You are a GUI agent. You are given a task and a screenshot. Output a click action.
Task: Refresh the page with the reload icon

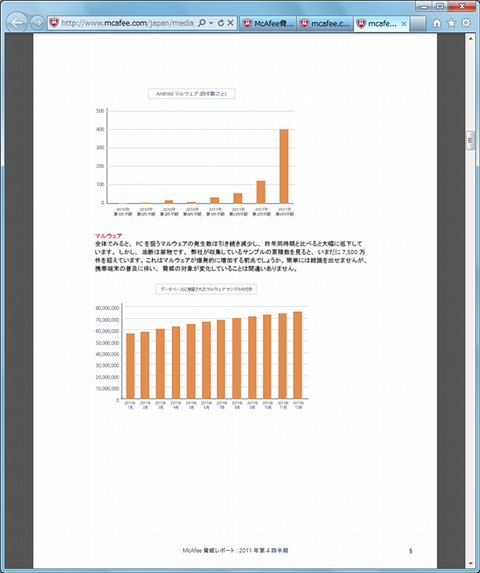221,23
